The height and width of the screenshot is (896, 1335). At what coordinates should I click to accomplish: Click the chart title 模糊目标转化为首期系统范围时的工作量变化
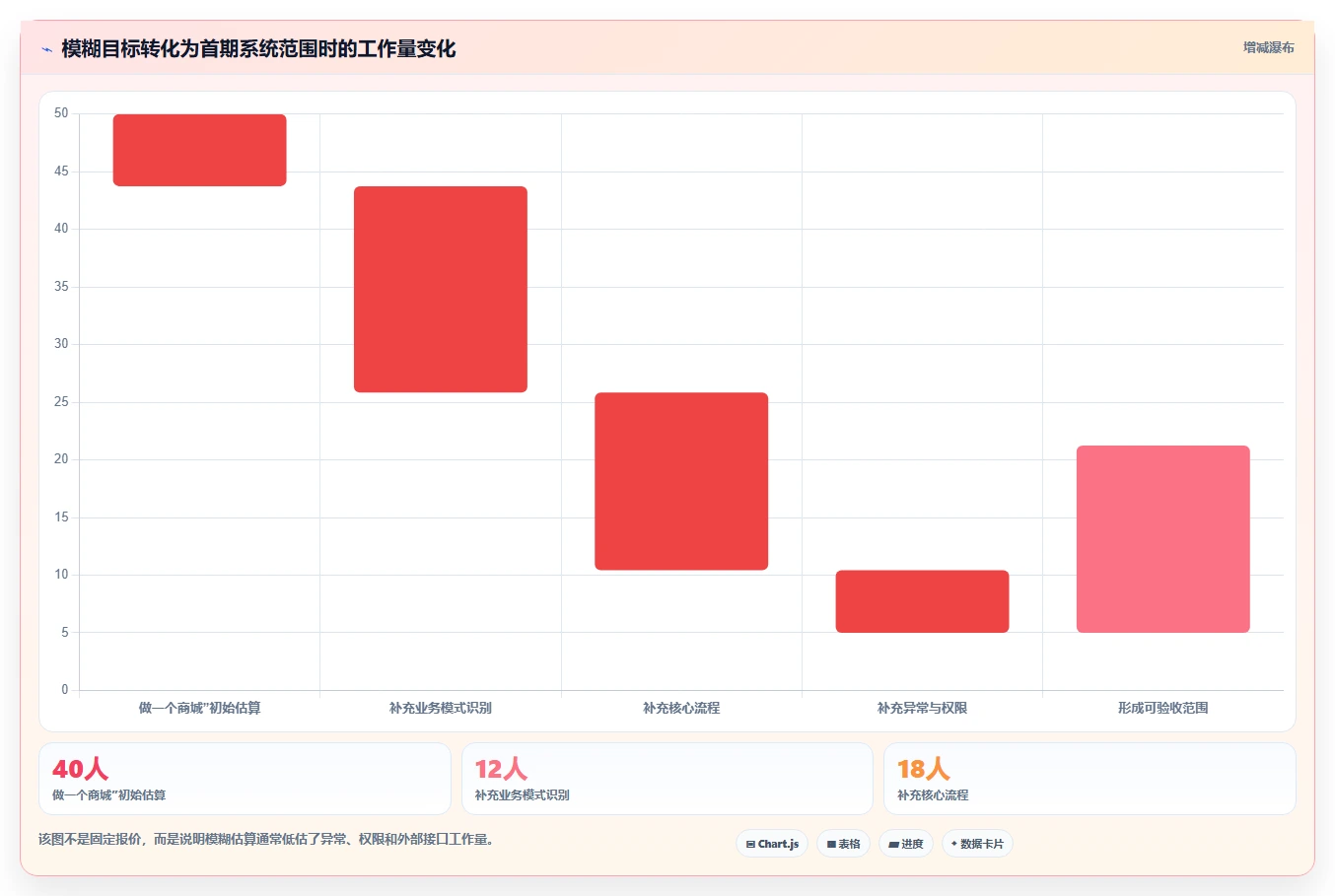[x=258, y=49]
